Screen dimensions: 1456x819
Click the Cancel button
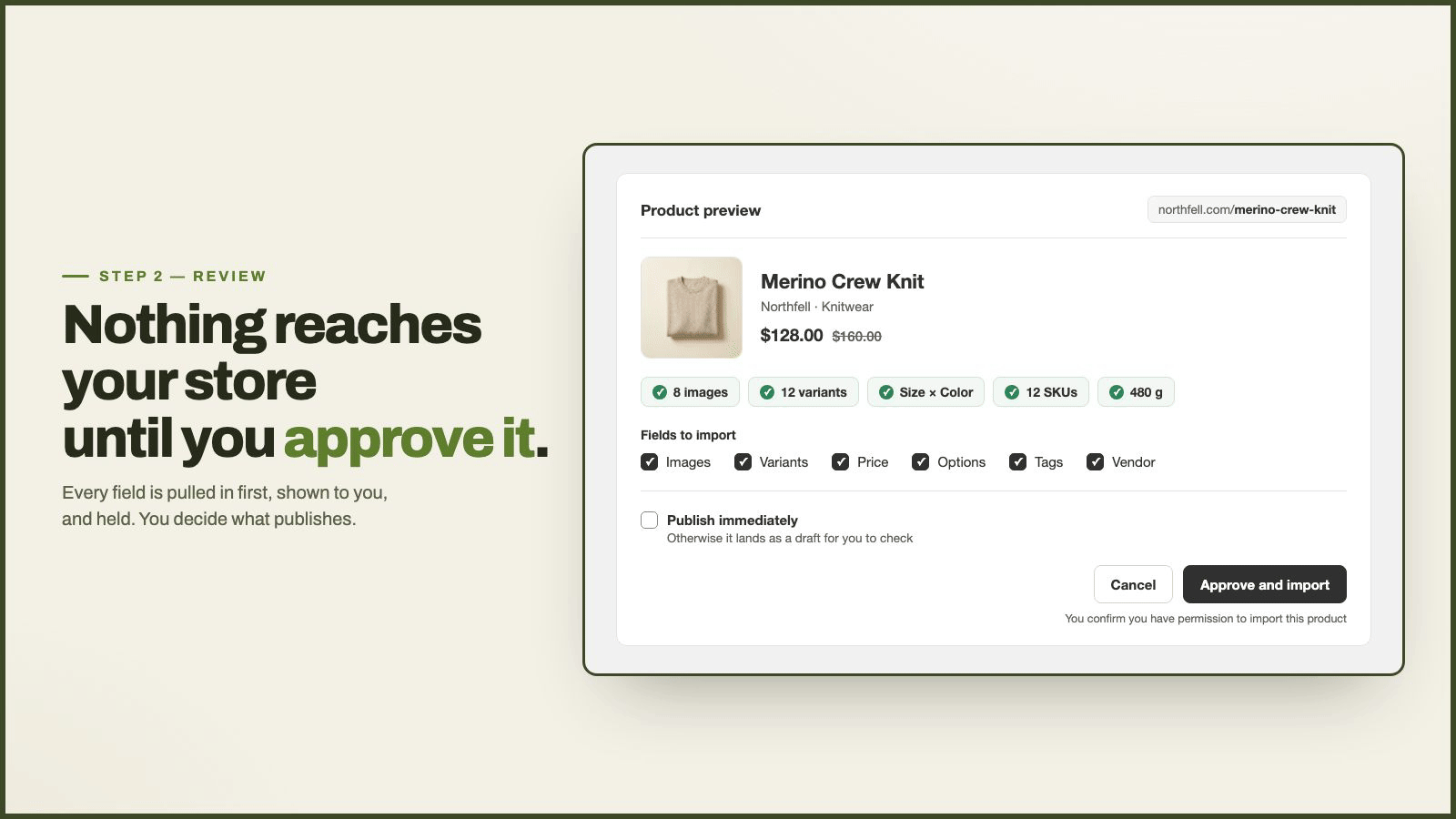pos(1133,584)
